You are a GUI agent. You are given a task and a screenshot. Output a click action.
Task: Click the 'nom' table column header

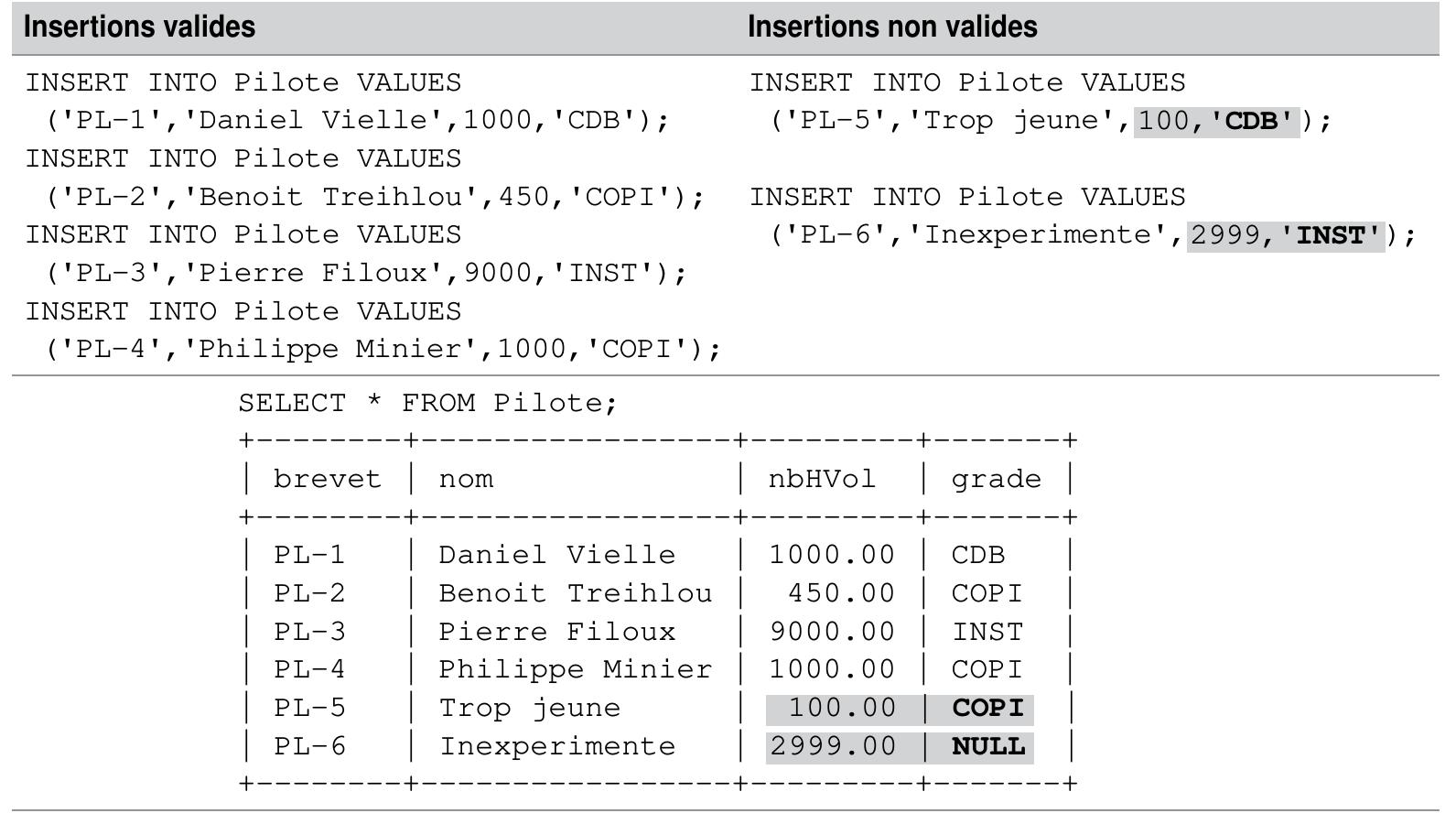point(466,479)
